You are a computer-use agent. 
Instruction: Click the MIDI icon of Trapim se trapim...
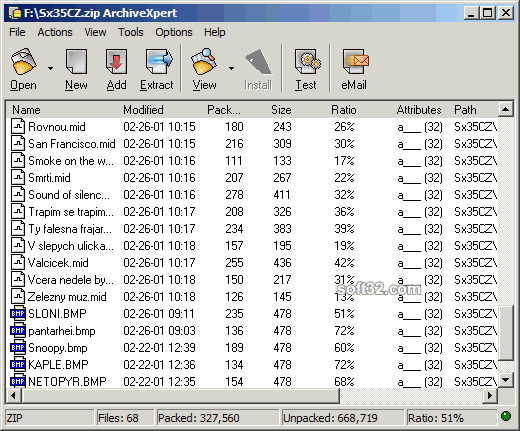coord(18,211)
